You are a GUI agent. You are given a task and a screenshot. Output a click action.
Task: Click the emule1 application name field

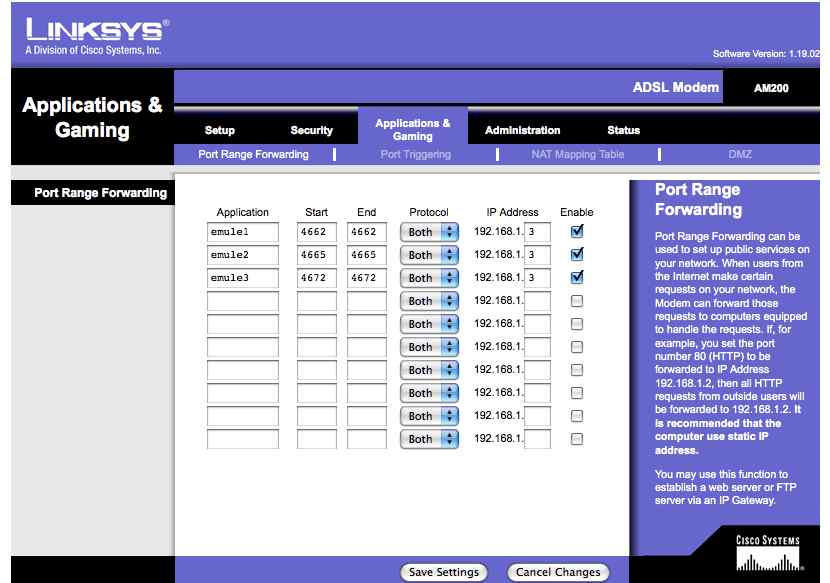tap(242, 232)
